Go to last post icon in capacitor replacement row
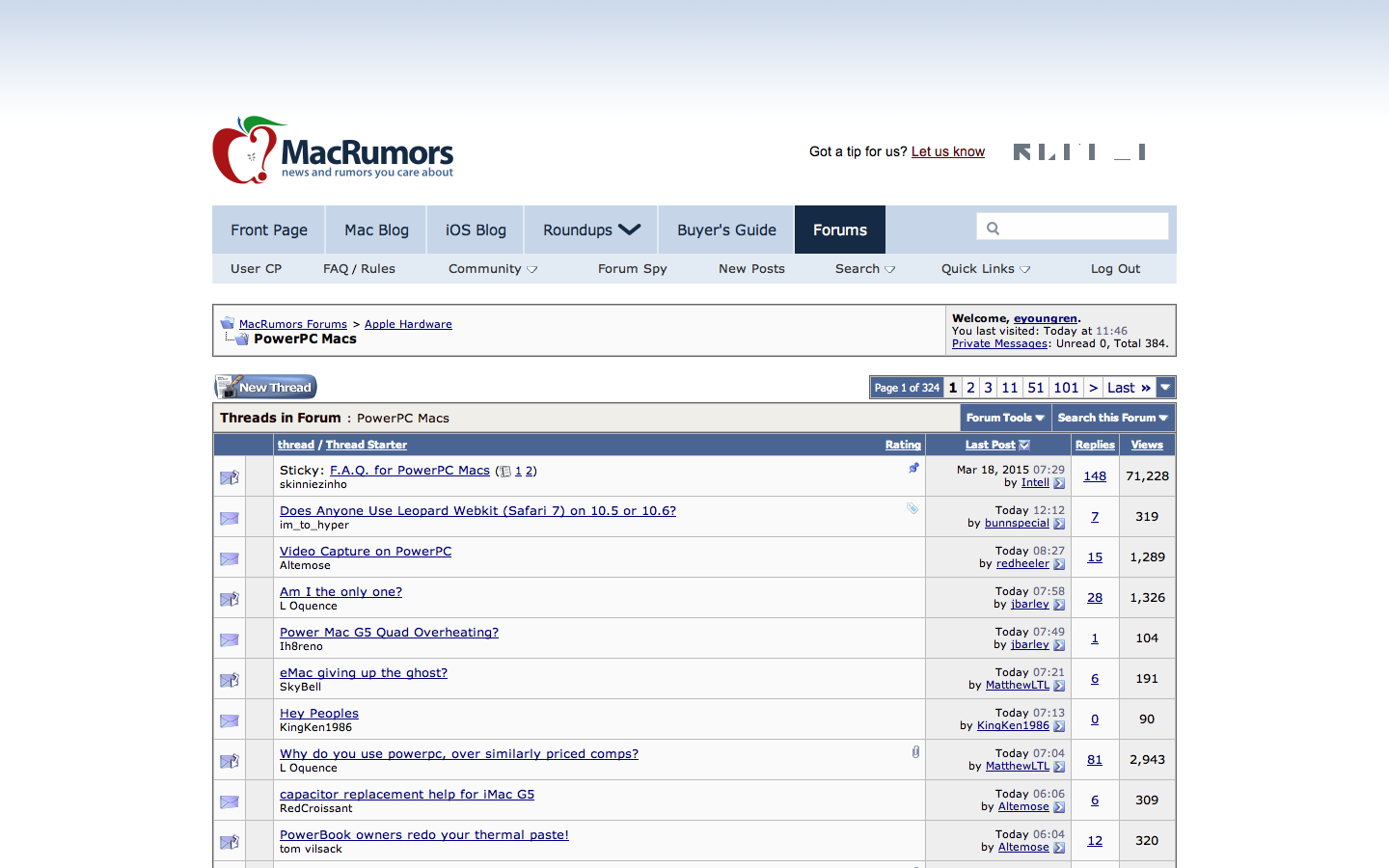This screenshot has height=868, width=1389. pyautogui.click(x=1059, y=807)
